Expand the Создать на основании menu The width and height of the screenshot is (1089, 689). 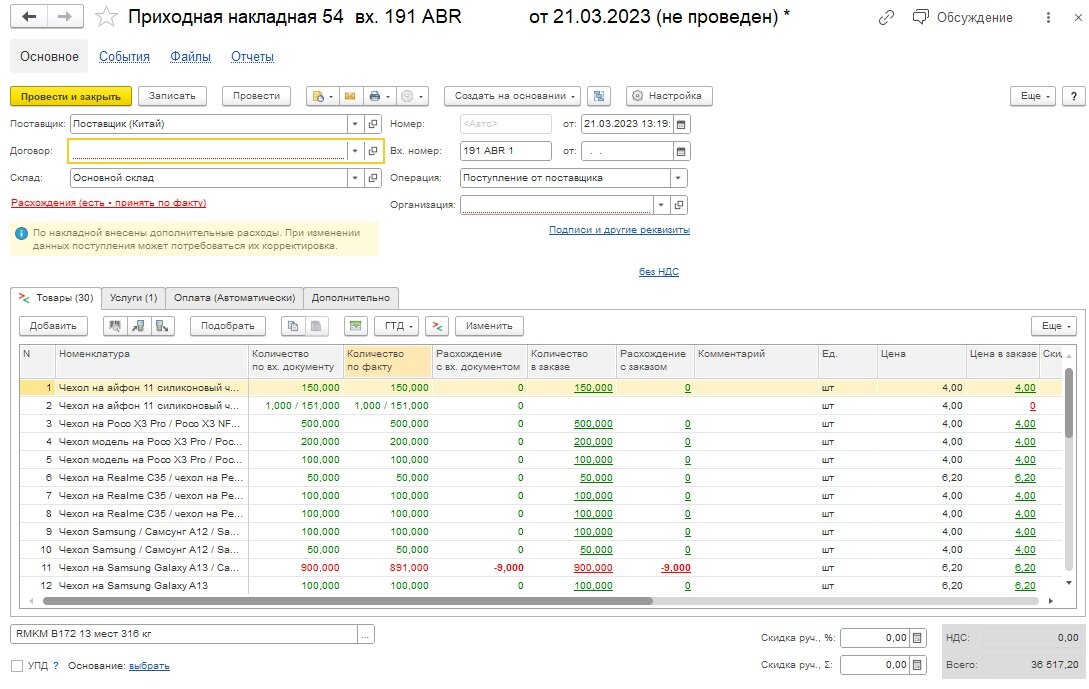click(512, 96)
